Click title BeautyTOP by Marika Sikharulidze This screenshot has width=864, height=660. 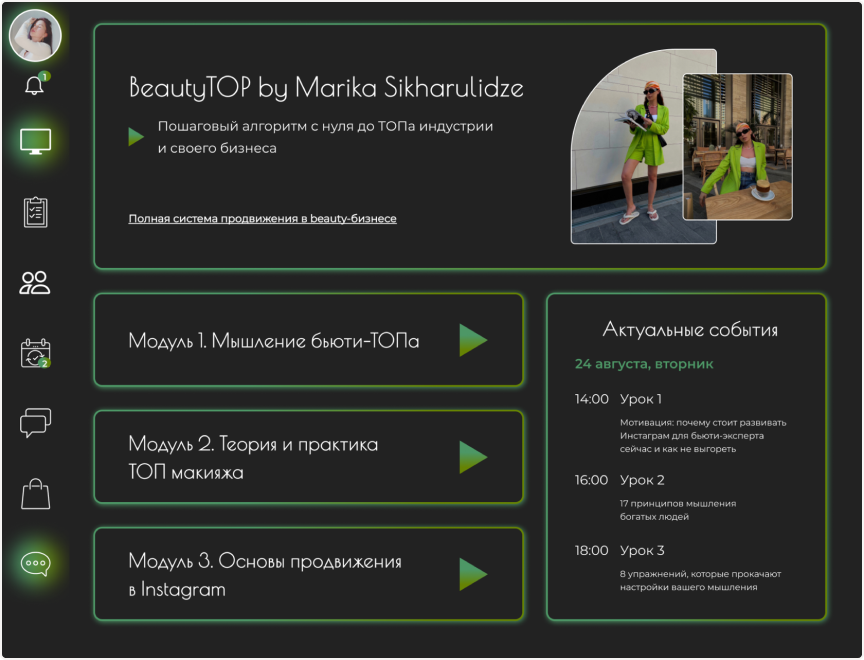click(x=326, y=88)
